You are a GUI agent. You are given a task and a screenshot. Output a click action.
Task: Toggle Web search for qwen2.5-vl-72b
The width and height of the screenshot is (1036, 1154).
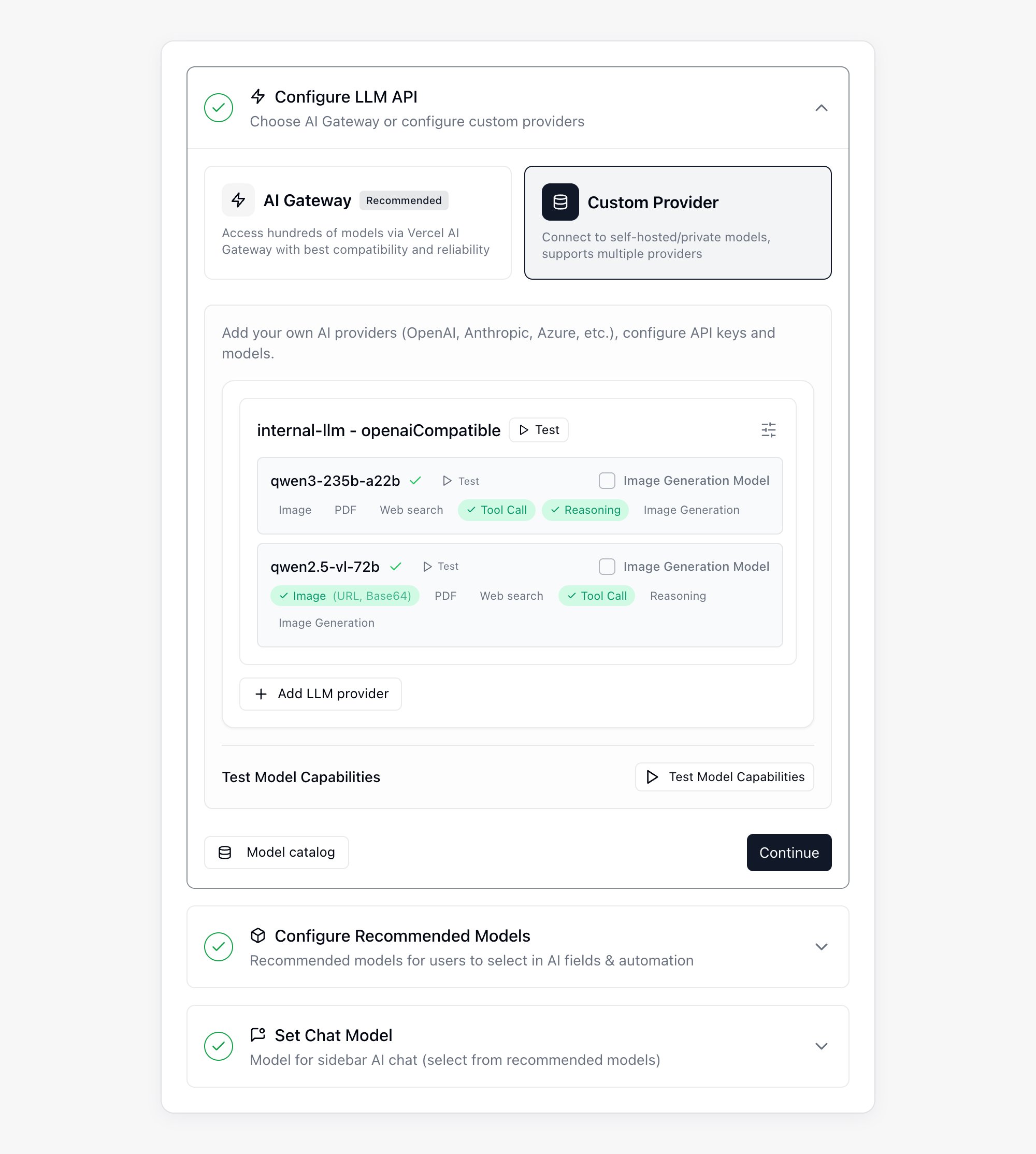pos(512,596)
